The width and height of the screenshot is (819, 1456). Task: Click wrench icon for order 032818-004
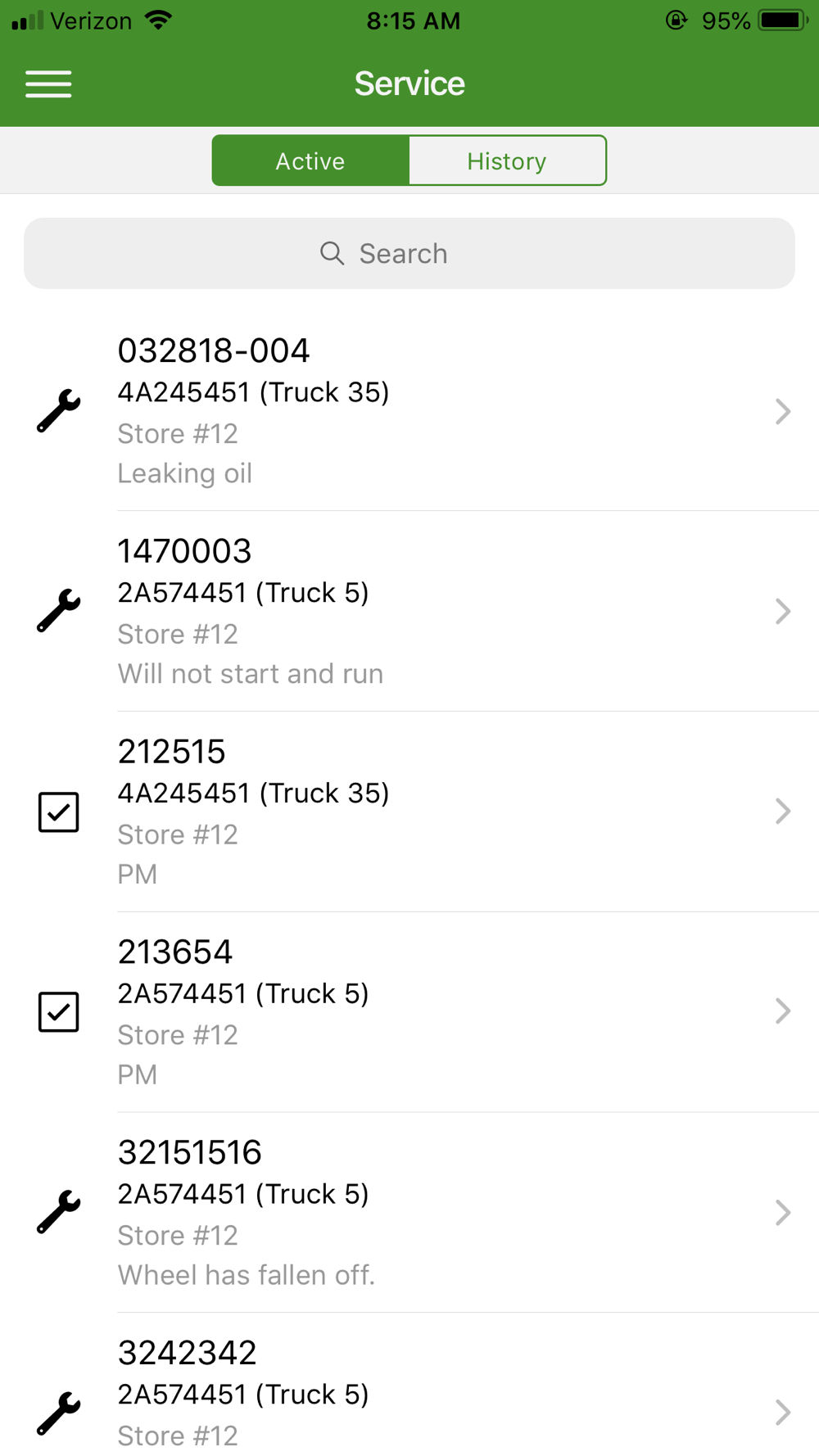59,411
